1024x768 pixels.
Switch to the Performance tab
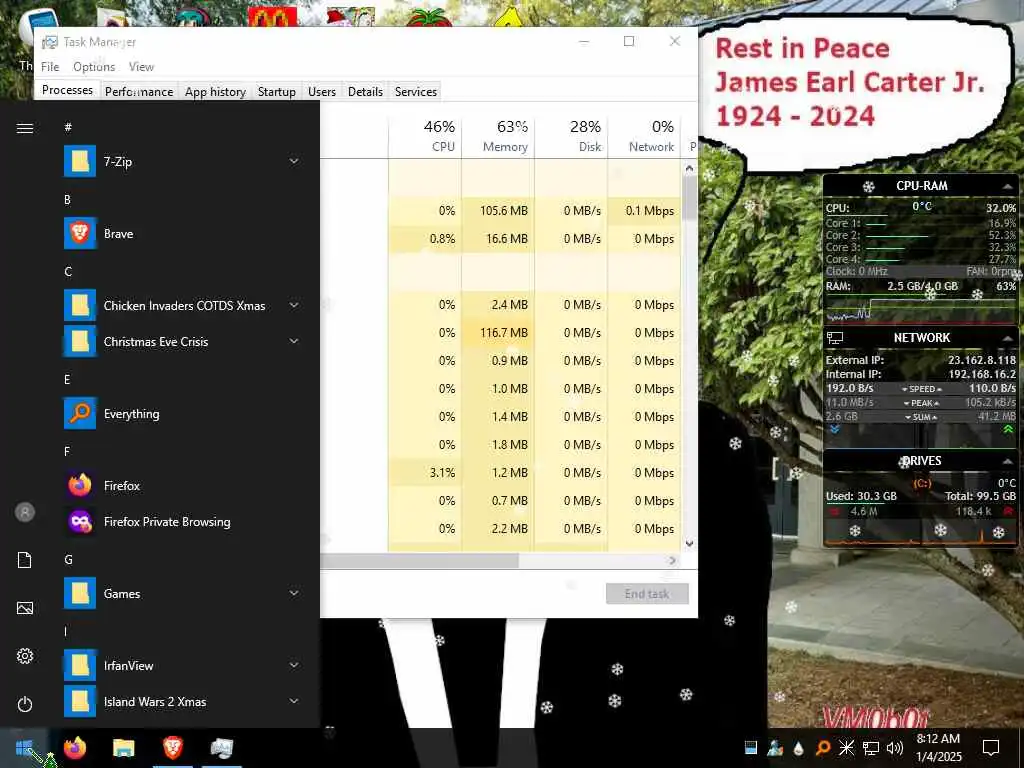(x=139, y=91)
